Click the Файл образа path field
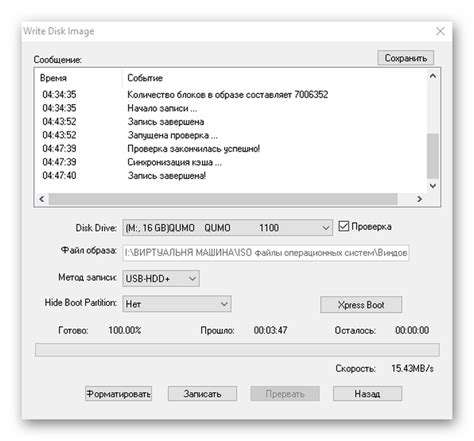This screenshot has width=474, height=441. [266, 253]
